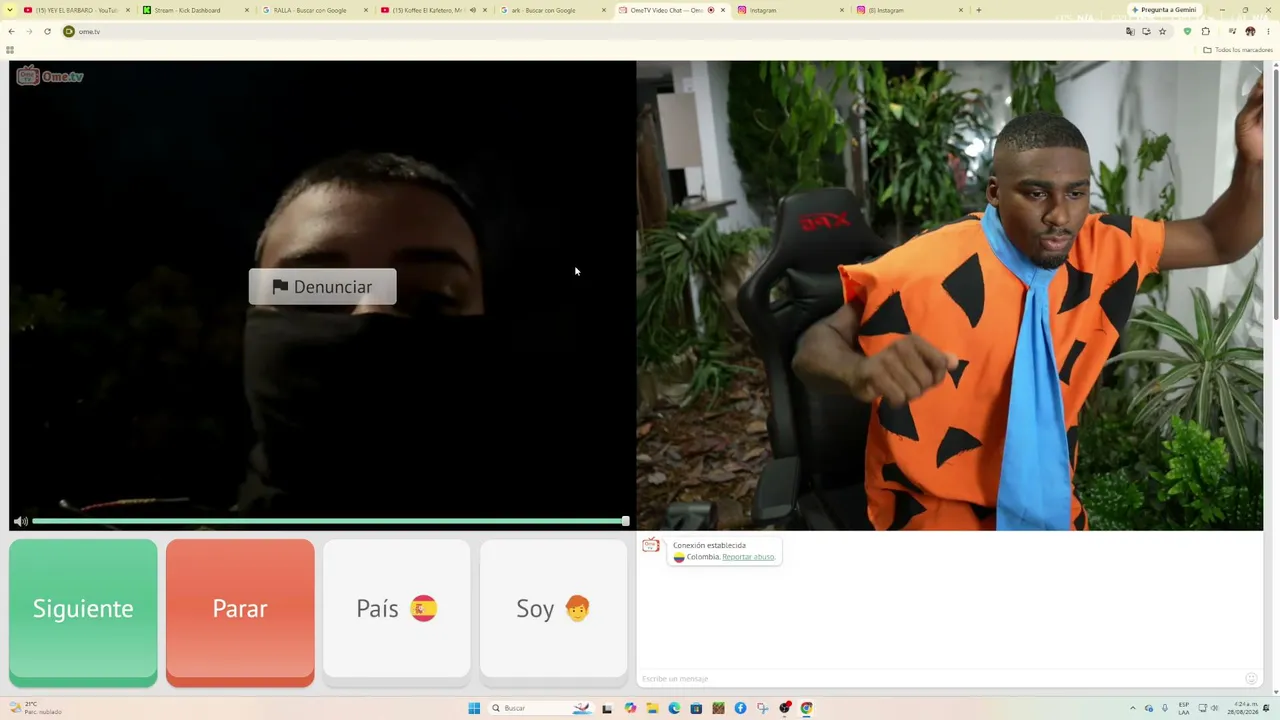Open the Todos los marcadores bookmarks folder
This screenshot has height=720, width=1280.
[x=1238, y=50]
